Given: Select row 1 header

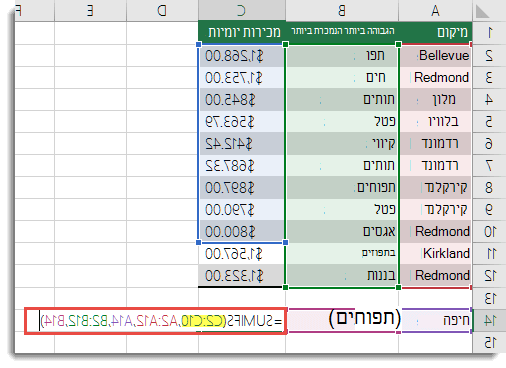Looking at the screenshot, I should click(489, 33).
